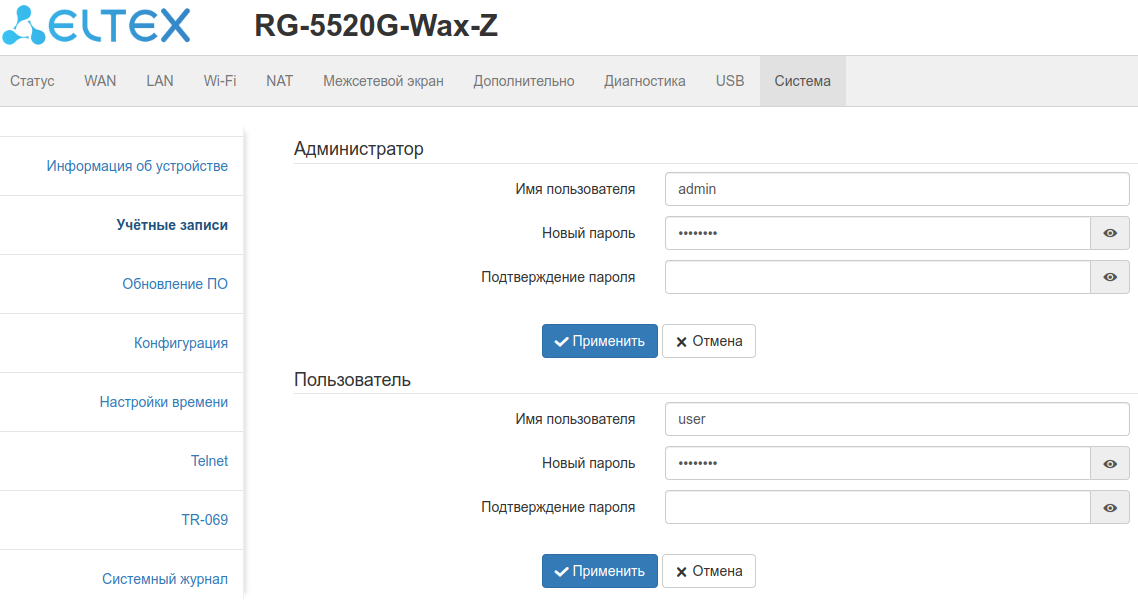Go to the Диагностика tab
This screenshot has width=1138, height=604.
645,81
